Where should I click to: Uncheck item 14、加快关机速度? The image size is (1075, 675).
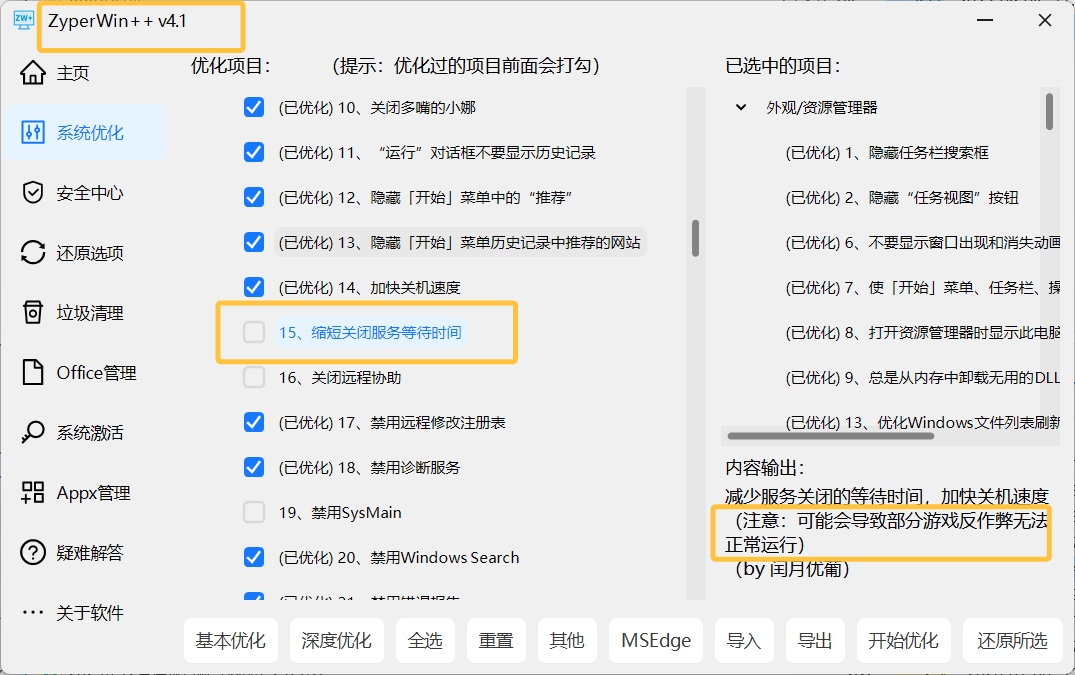(x=254, y=287)
